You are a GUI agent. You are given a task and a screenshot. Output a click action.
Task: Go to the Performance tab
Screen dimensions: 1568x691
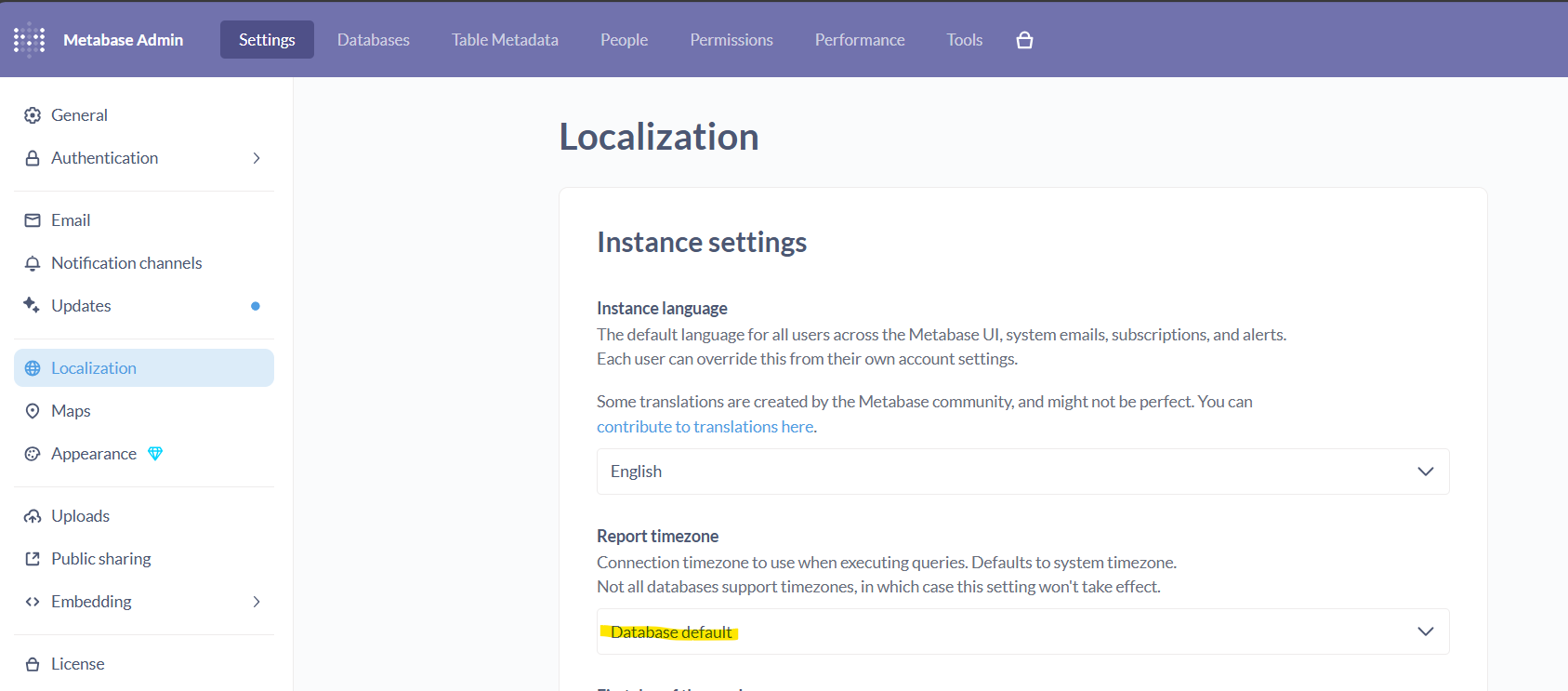859,40
